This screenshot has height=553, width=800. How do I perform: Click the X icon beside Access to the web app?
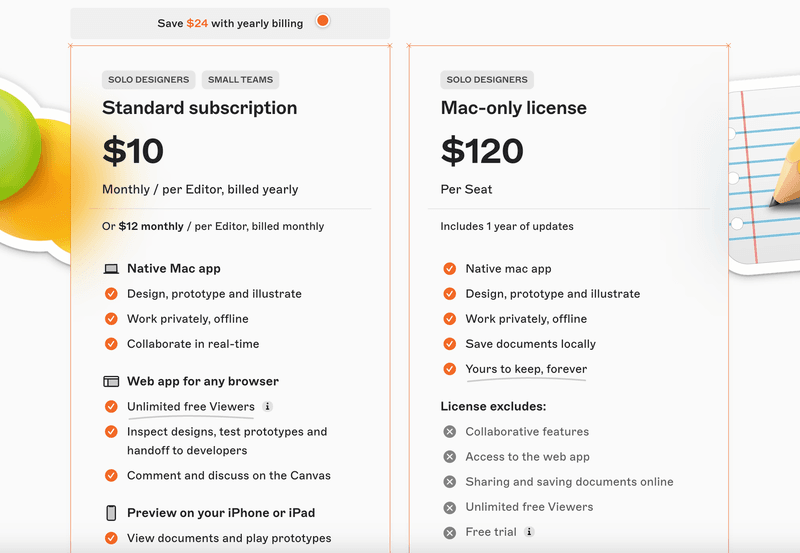(450, 457)
